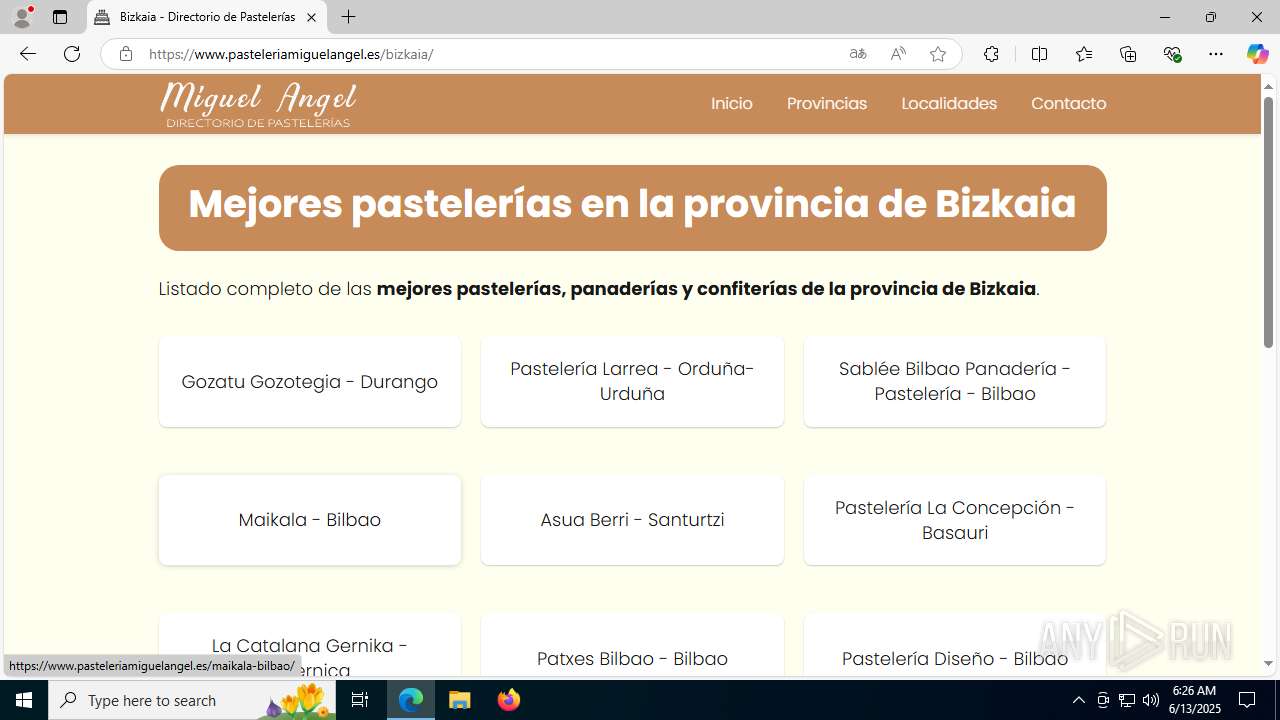Open Provincias in site menu

pos(827,103)
